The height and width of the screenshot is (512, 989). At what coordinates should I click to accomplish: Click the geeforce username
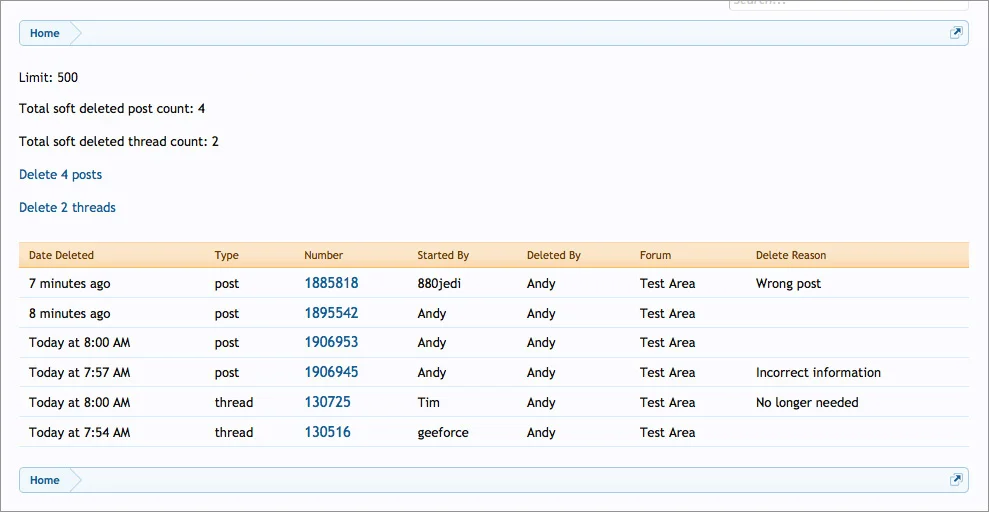[x=443, y=433]
